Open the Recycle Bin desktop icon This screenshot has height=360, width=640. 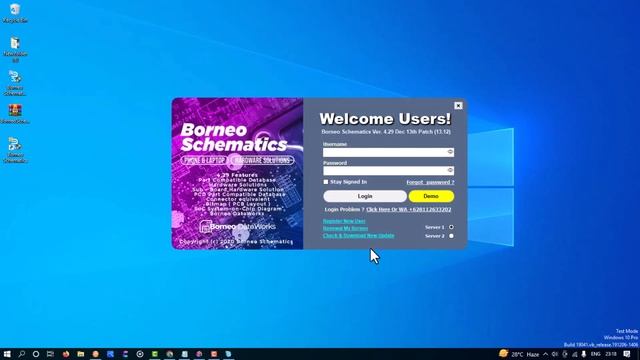coord(15,13)
